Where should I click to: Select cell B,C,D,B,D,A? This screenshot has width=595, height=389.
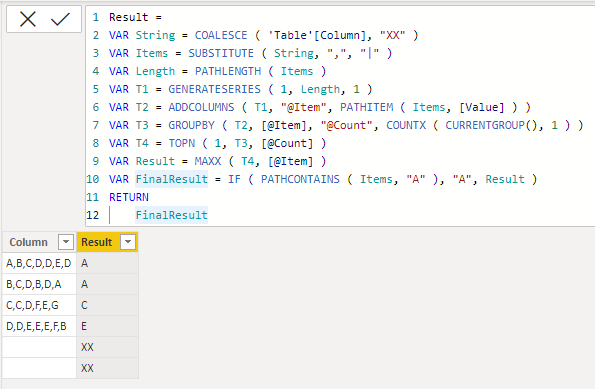[x=39, y=284]
